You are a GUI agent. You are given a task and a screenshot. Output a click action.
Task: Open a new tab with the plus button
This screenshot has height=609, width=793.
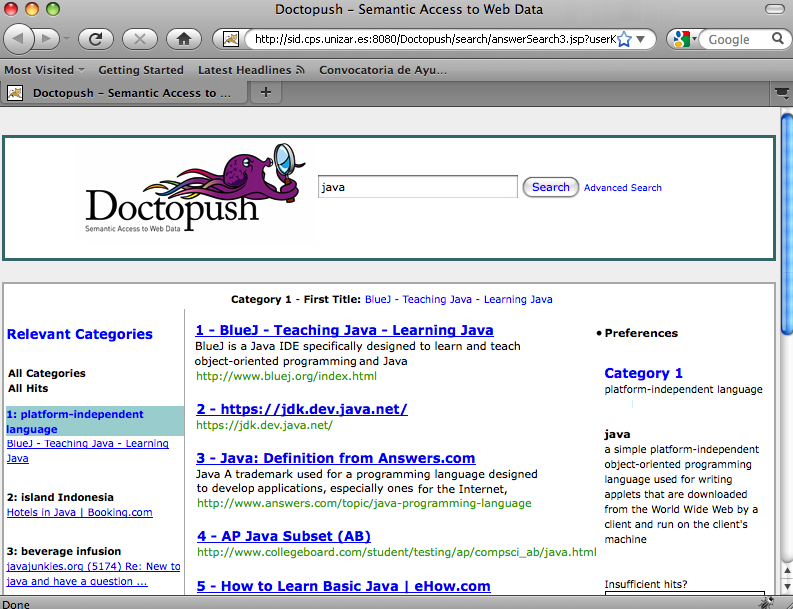tap(266, 93)
